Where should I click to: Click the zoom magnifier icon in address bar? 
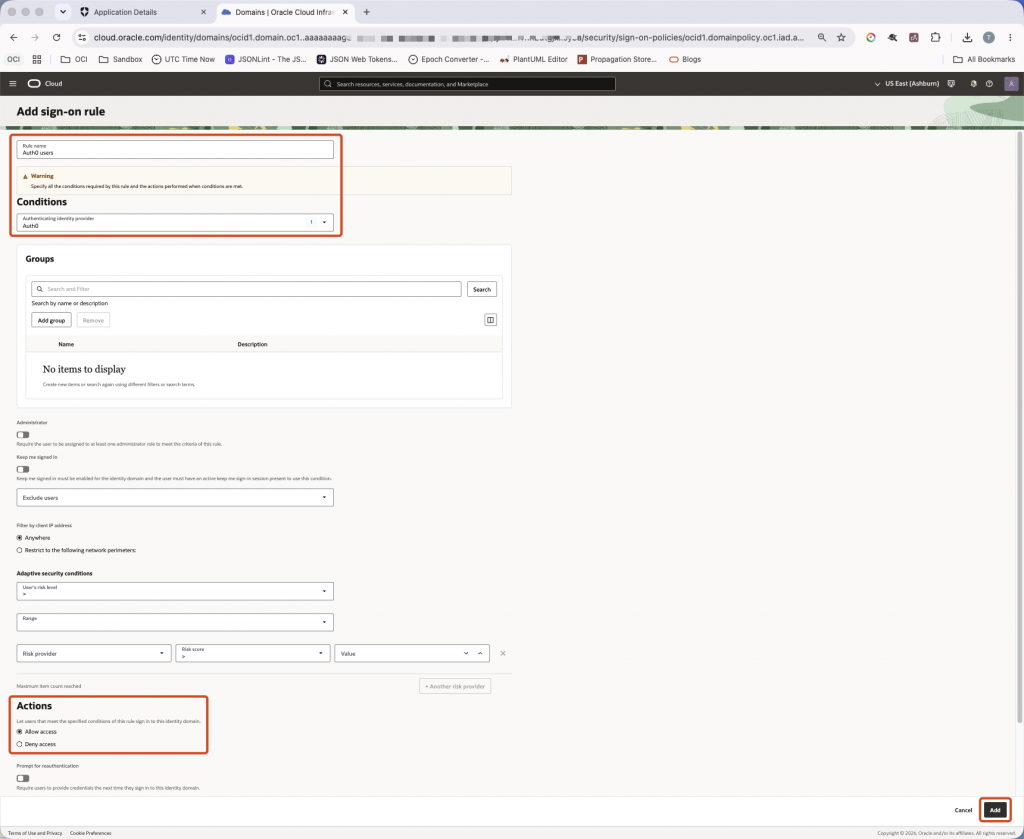coord(822,38)
